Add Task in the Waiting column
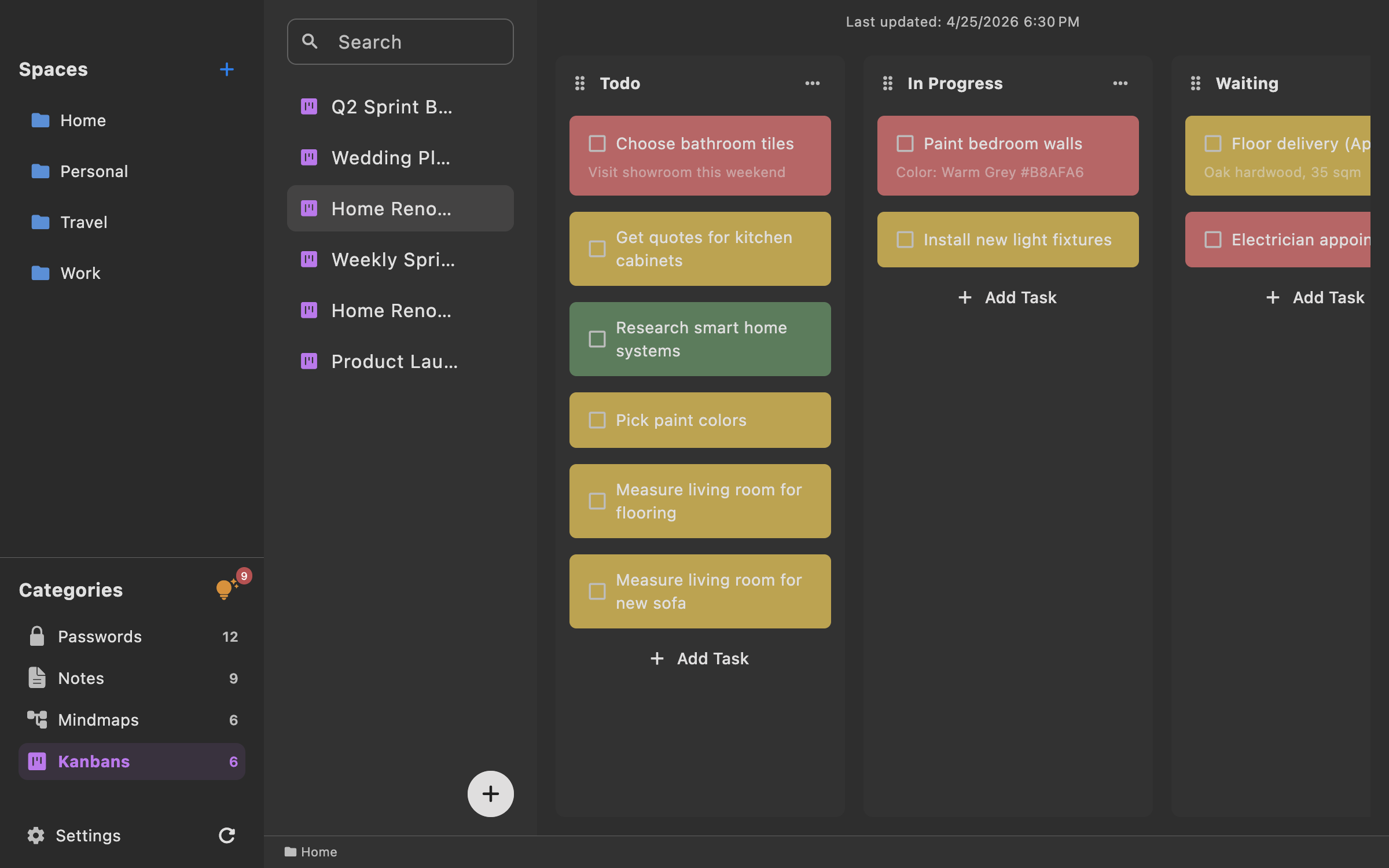 coord(1315,297)
